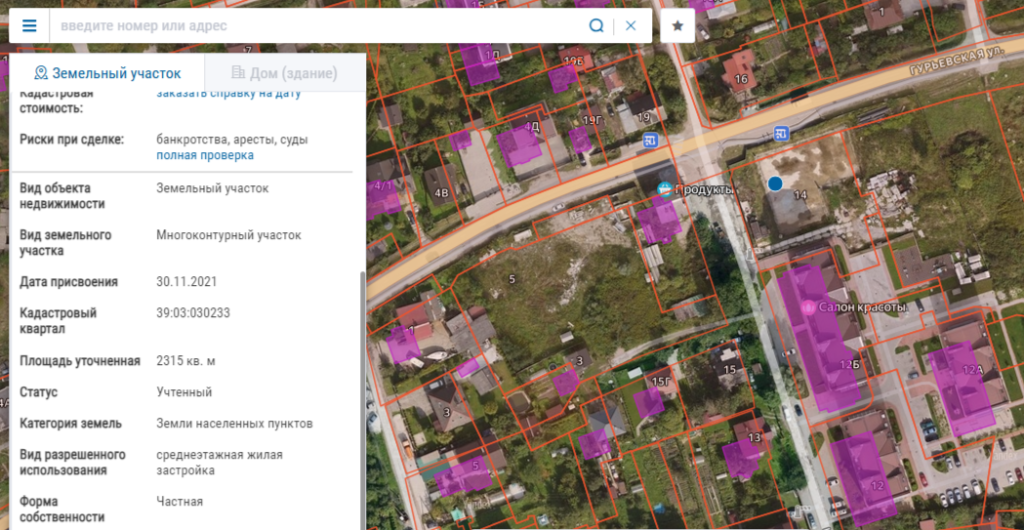1024x530 pixels.
Task: Click среднеэтажная жилая застройка text
Action: tap(219, 462)
